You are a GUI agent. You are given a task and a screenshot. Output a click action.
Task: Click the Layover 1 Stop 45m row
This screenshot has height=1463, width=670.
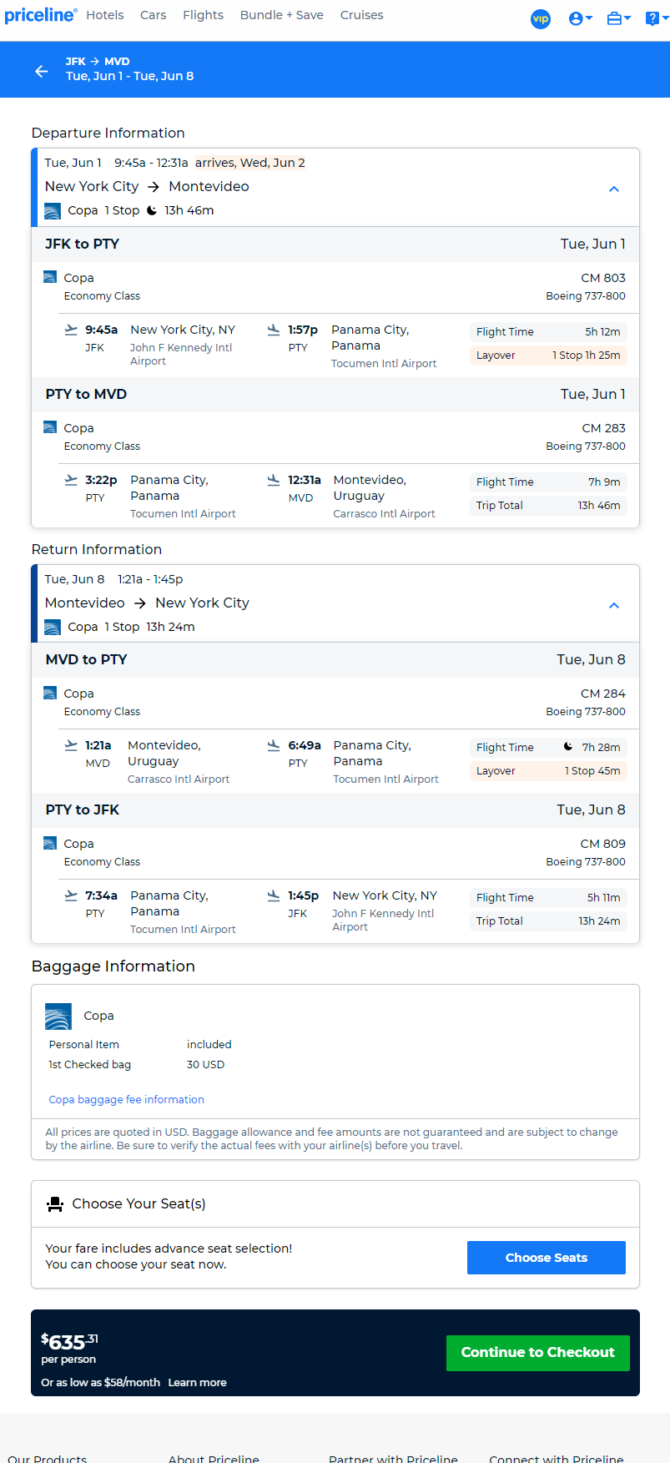548,771
